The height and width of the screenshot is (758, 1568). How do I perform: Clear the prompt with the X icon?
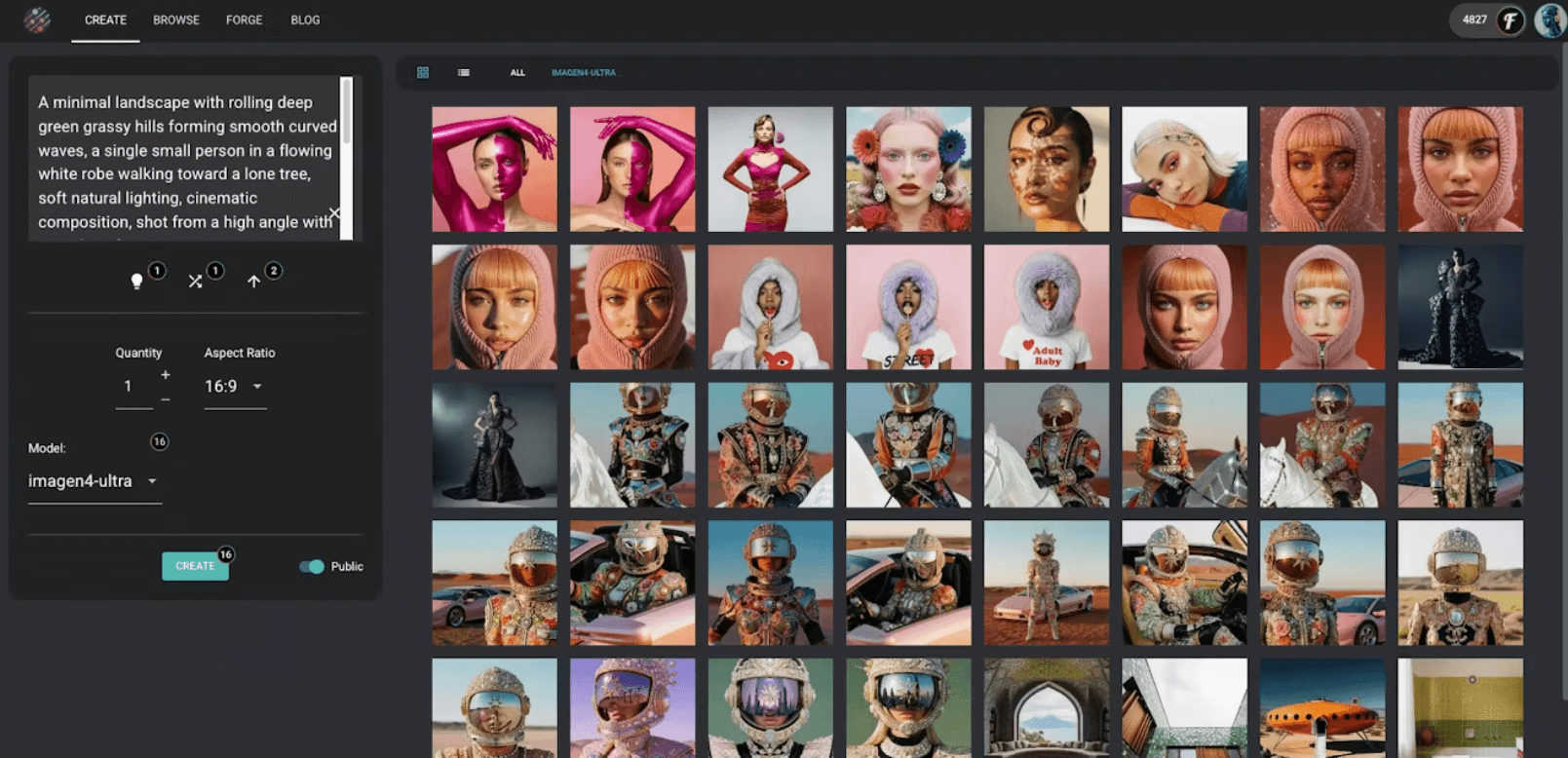(x=334, y=212)
